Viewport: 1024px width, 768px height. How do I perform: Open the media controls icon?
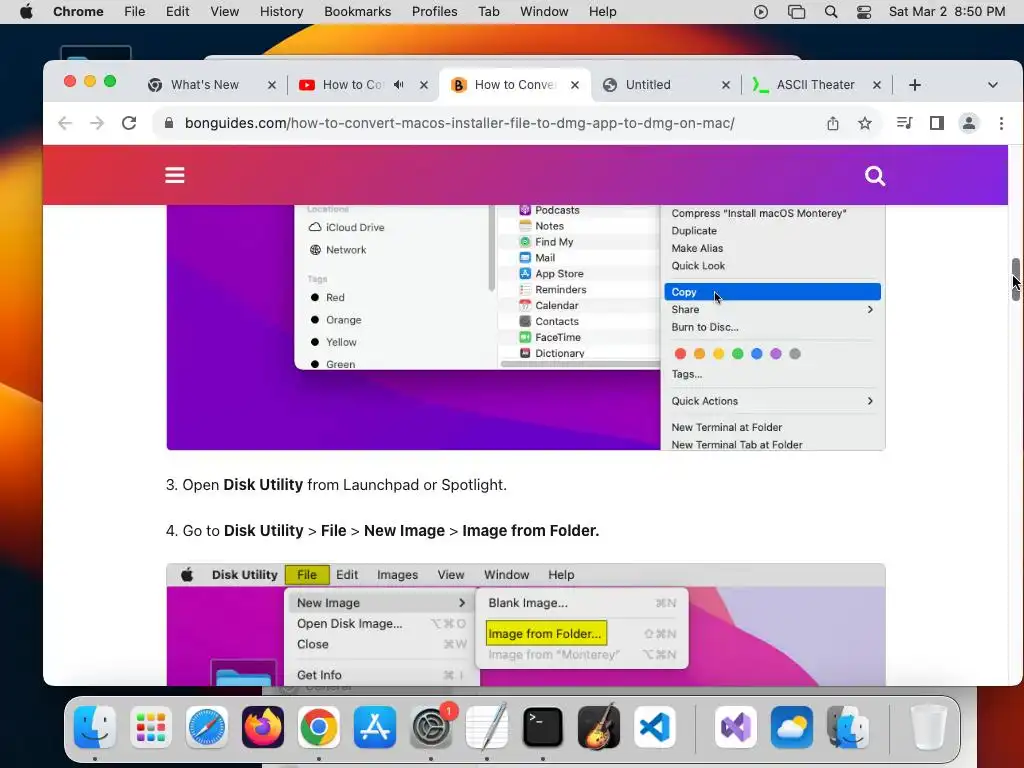[x=904, y=123]
